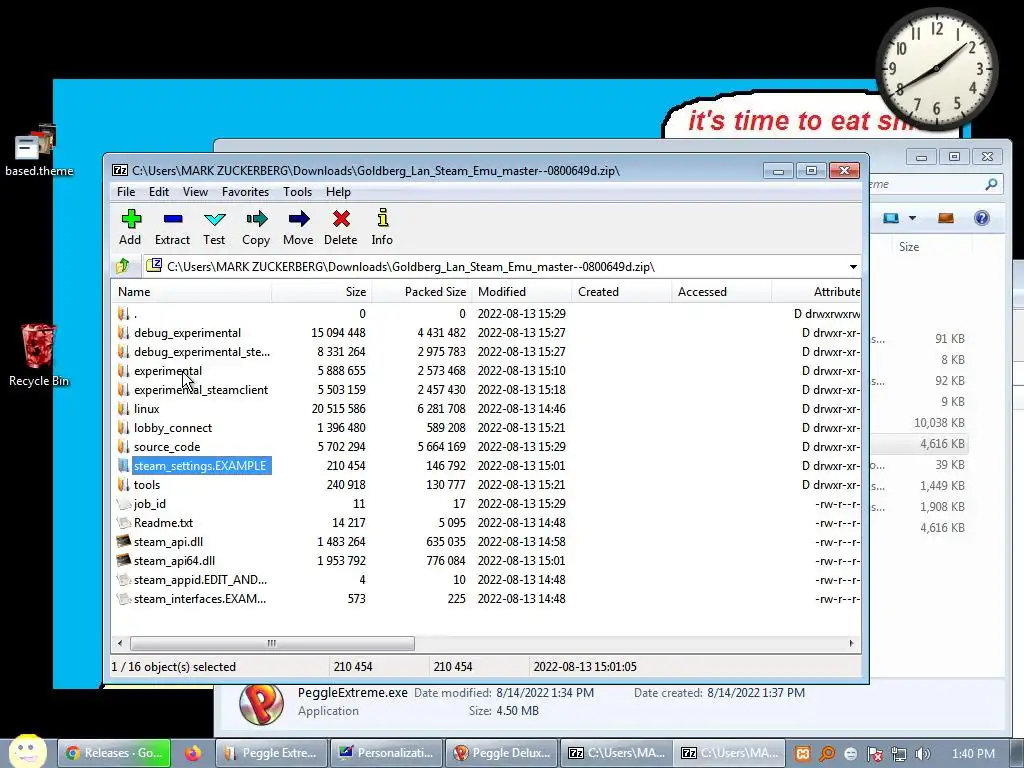Viewport: 1024px width, 768px height.
Task: Open the File menu
Action: click(126, 191)
